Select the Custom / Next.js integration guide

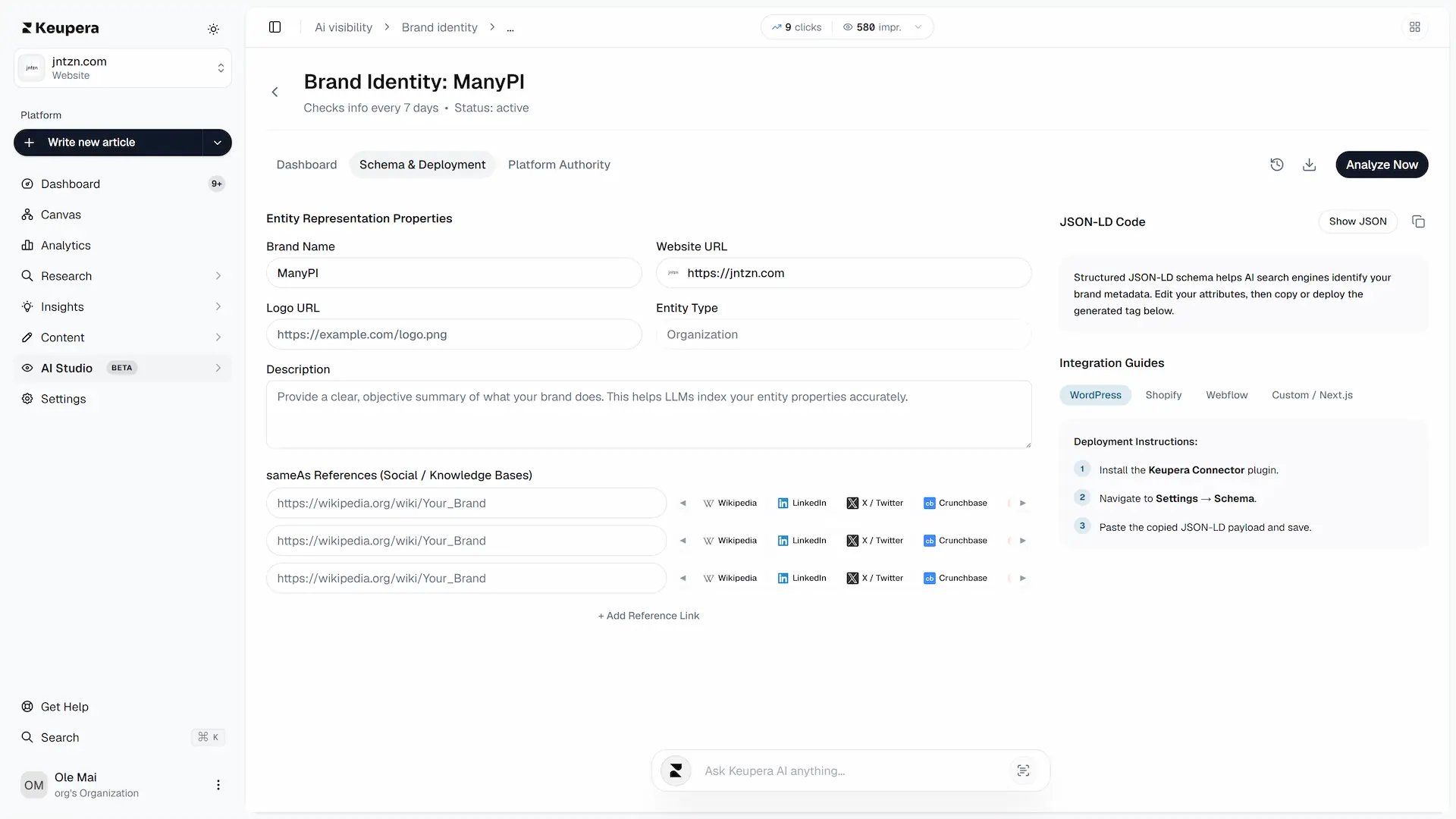point(1312,395)
